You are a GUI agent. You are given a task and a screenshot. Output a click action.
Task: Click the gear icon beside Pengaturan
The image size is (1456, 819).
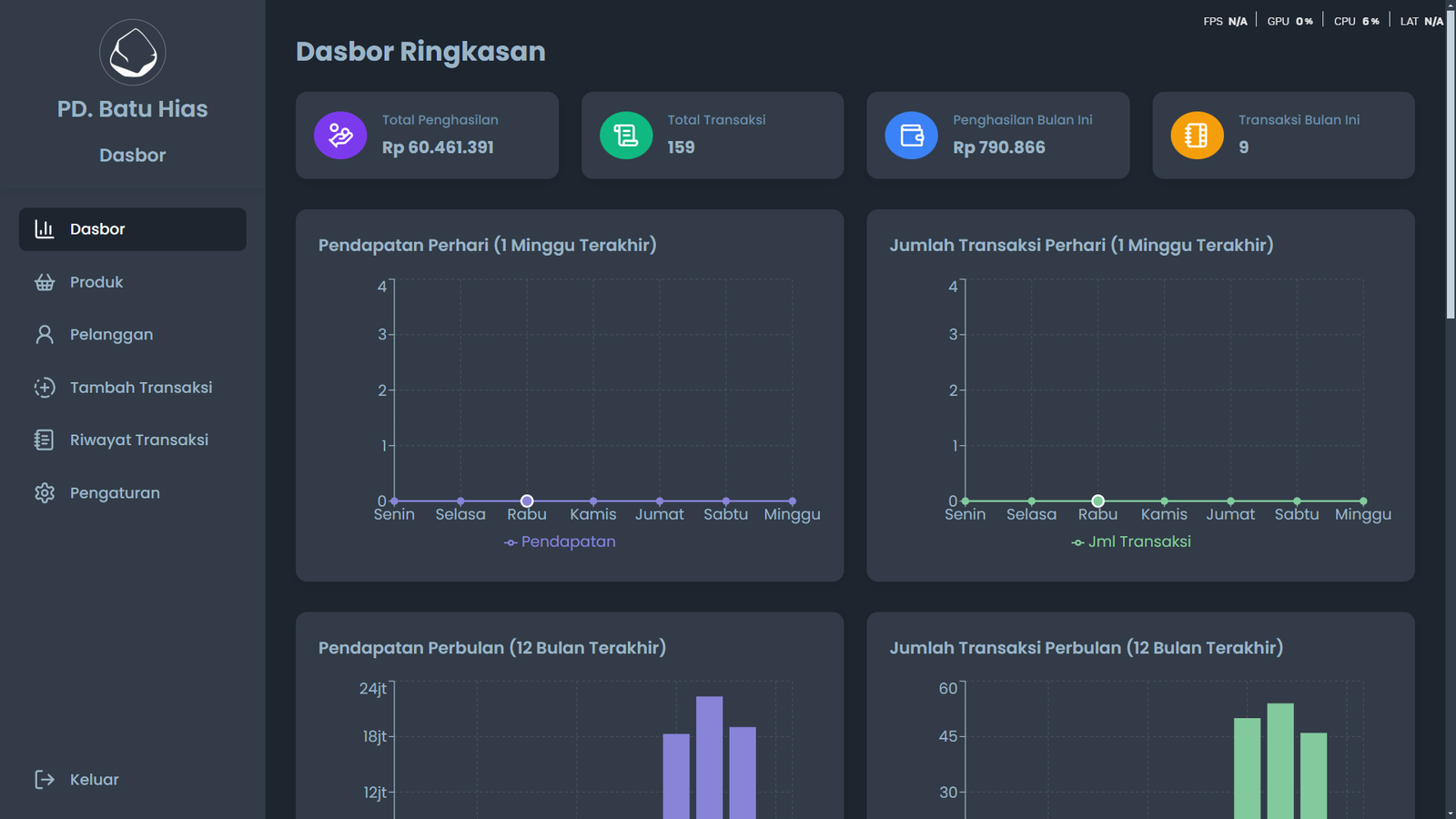45,493
